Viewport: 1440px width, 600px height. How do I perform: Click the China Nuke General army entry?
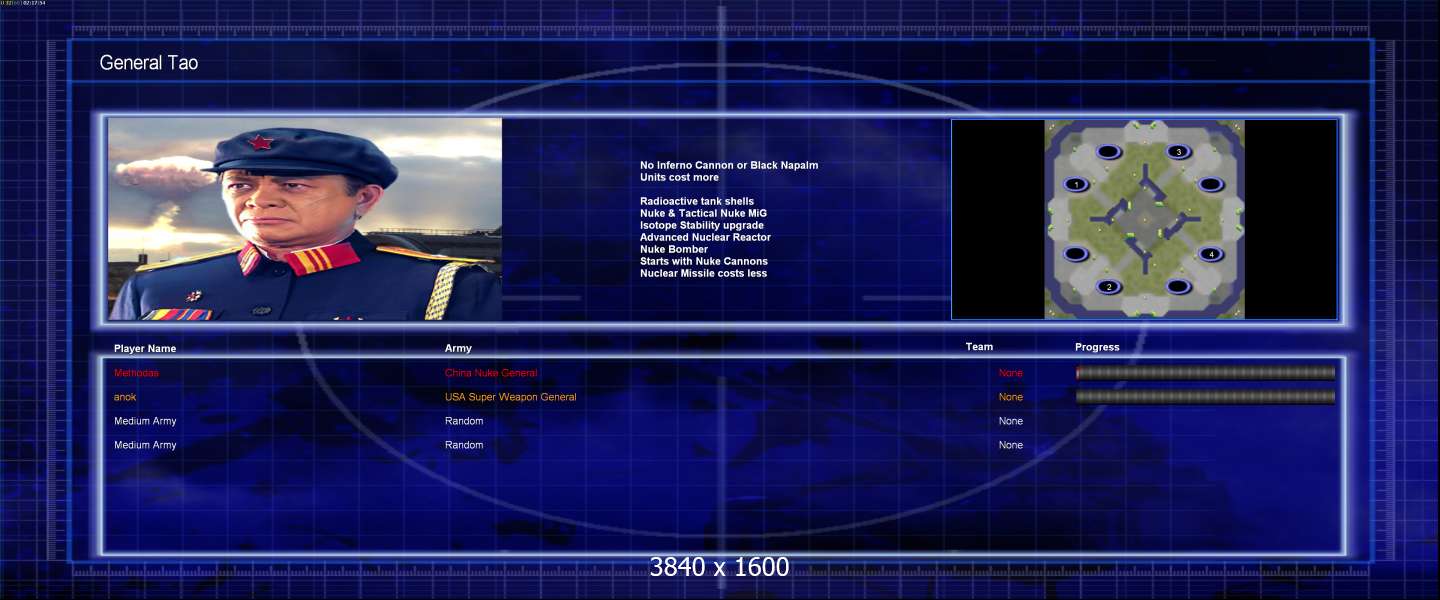491,373
